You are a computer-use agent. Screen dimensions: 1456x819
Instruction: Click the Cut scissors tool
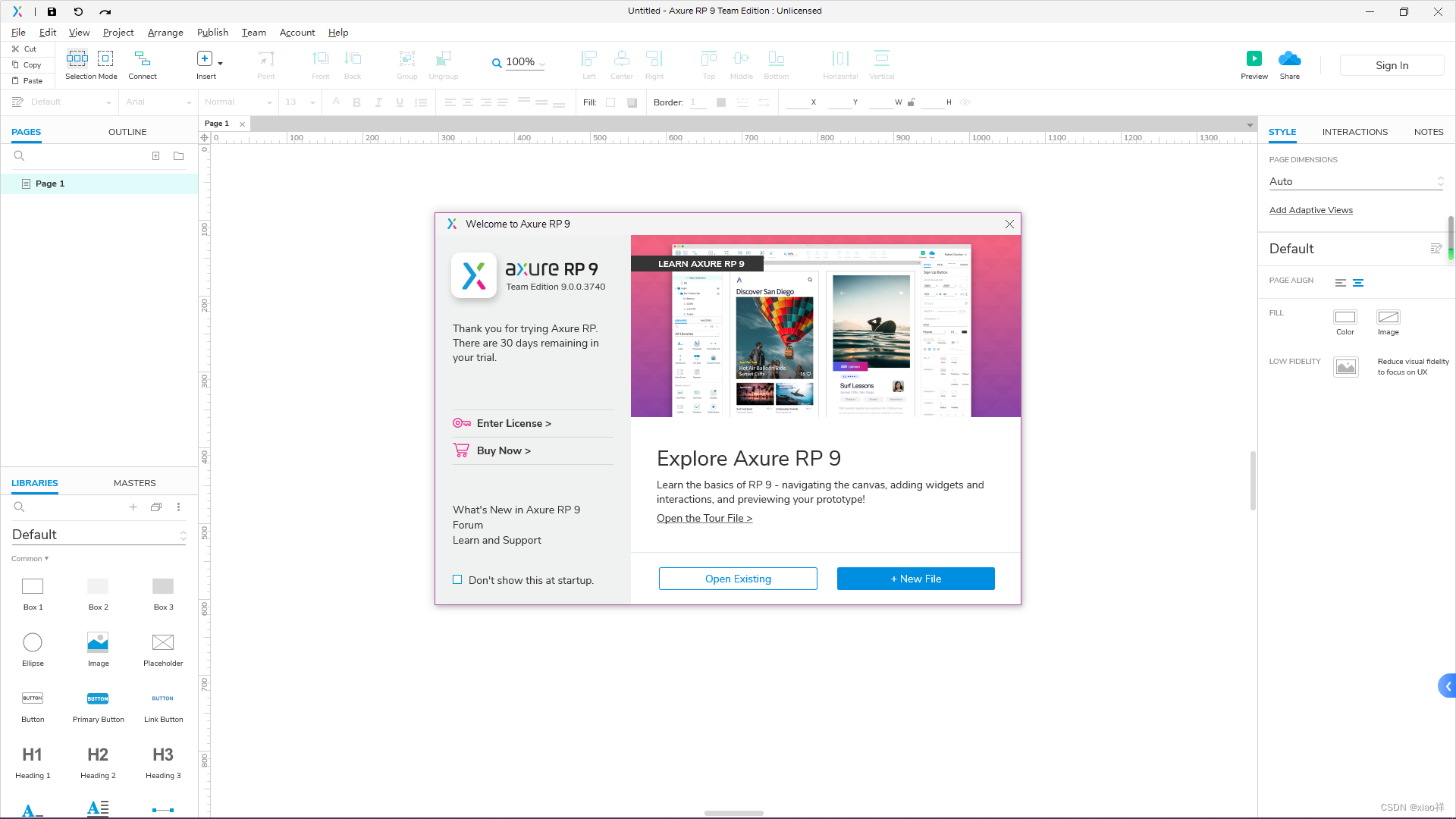24,49
